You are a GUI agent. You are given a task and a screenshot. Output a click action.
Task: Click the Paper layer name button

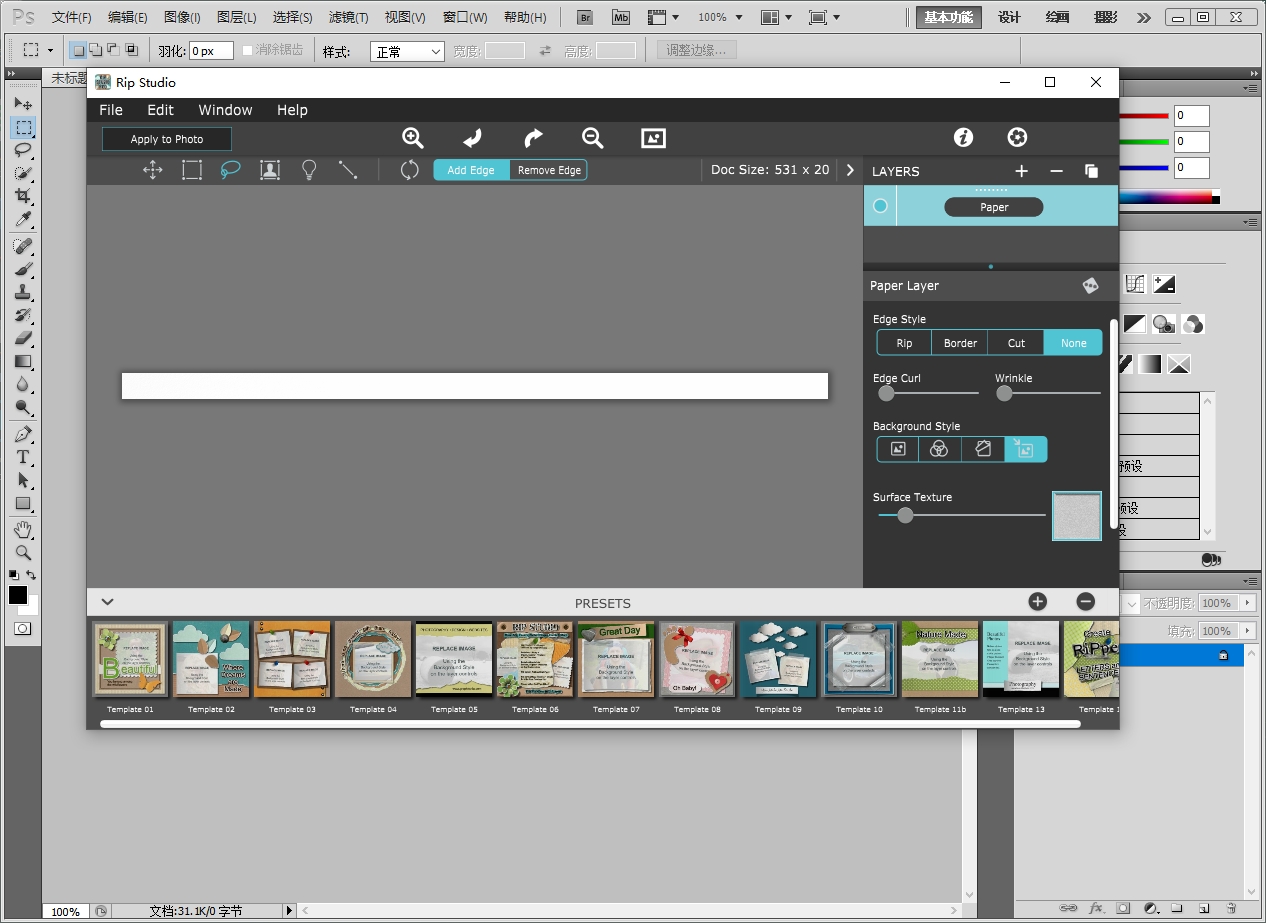coord(994,207)
